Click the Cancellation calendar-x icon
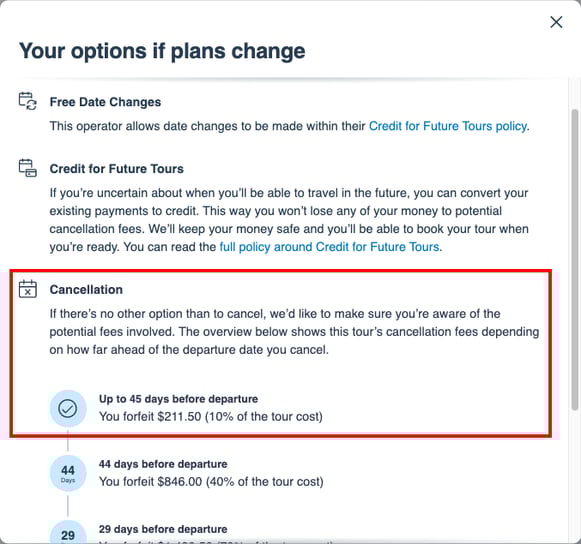Viewport: 581px width, 544px height. (x=28, y=289)
